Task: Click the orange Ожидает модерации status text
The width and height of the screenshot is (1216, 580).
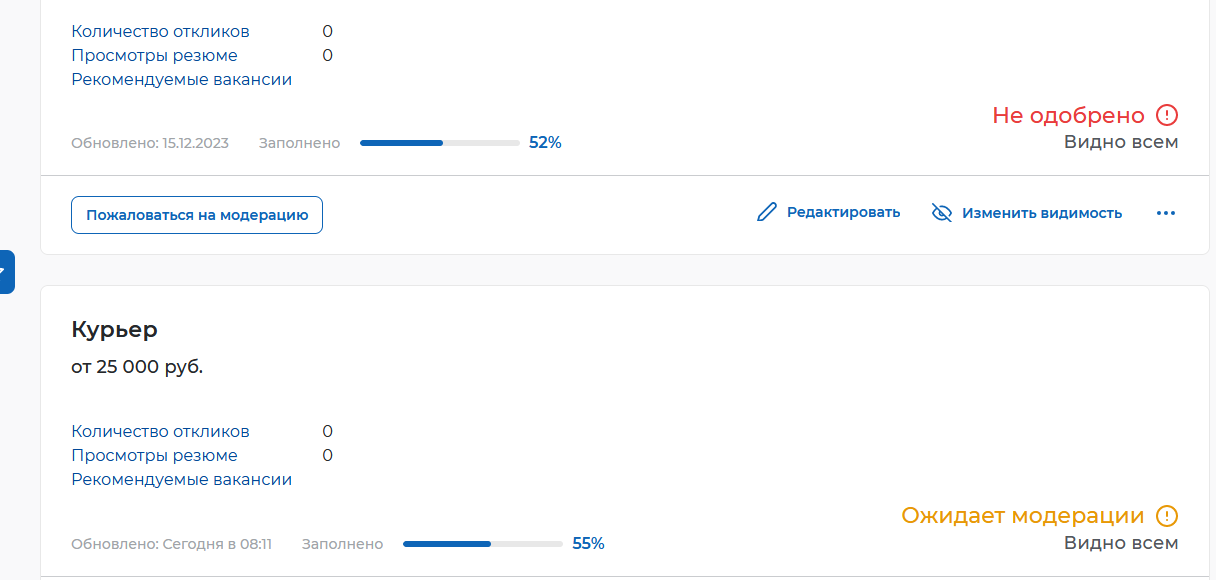Action: (x=1022, y=516)
